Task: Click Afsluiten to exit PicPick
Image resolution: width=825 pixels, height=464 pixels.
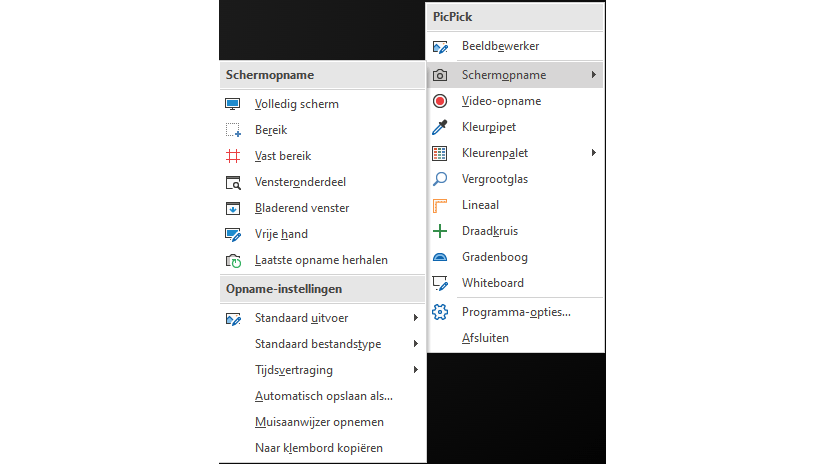Action: [x=485, y=338]
